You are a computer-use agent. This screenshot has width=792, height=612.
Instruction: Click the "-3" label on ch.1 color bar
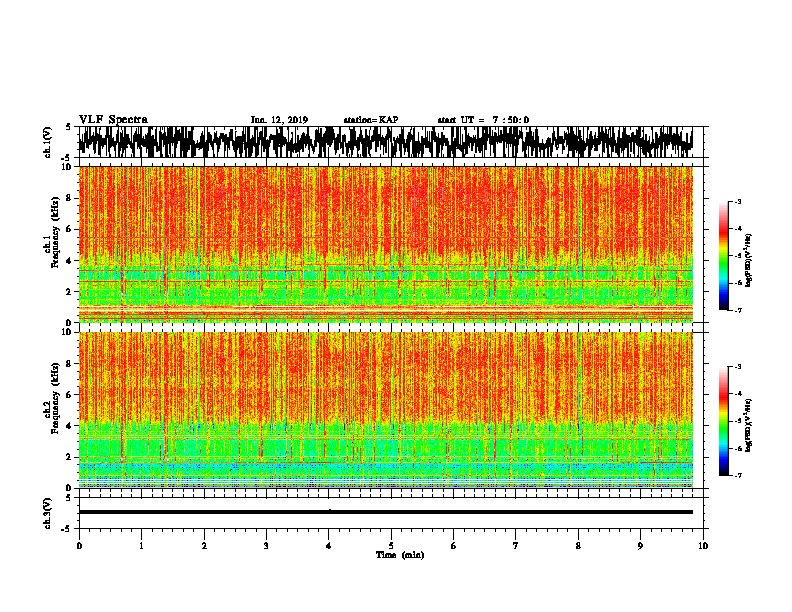tap(738, 201)
